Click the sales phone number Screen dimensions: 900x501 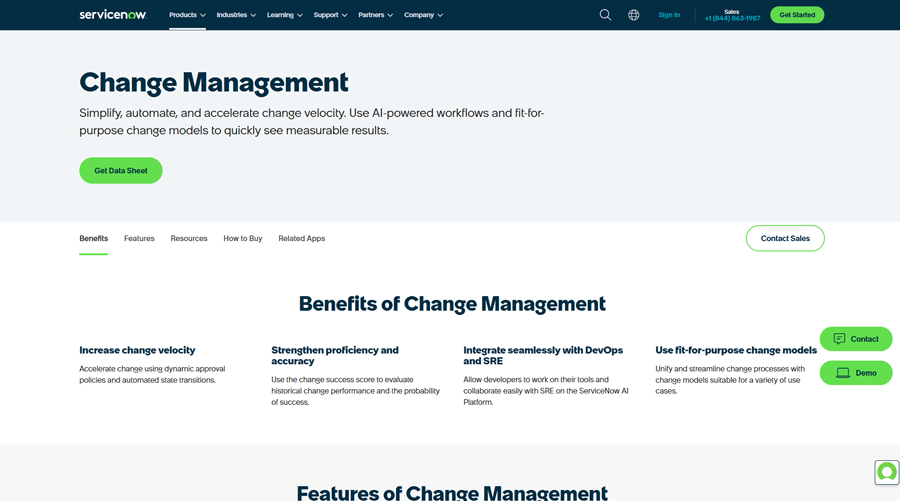(732, 18)
